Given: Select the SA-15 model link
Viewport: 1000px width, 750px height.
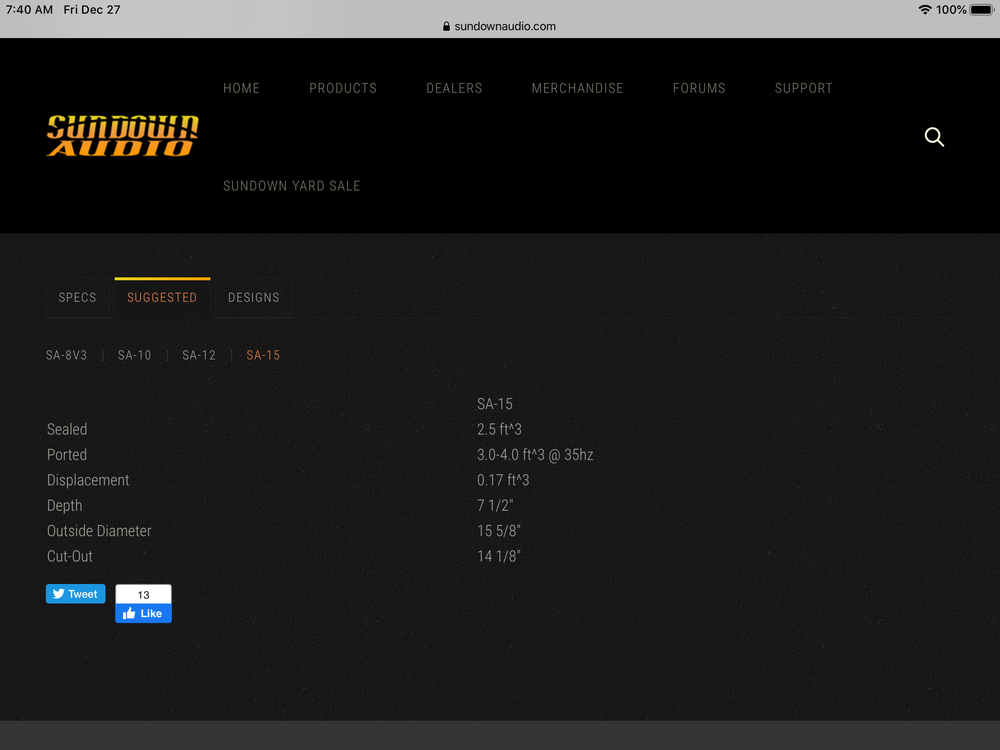Looking at the screenshot, I should 263,355.
